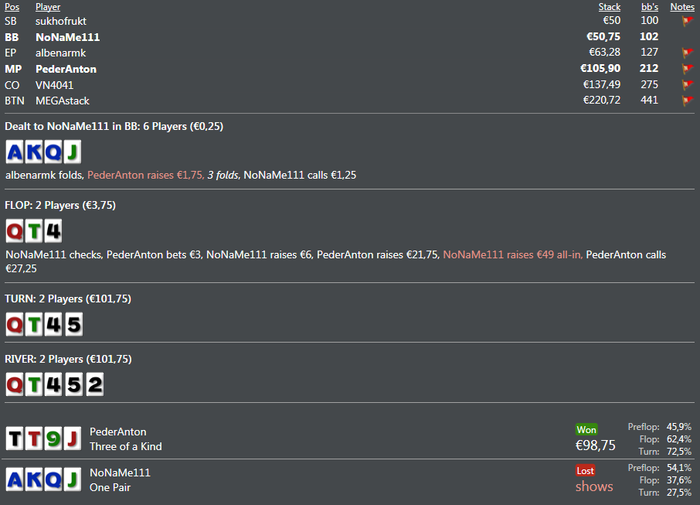
Task: Click PederAnton's showdown cards T T 9 J
Action: (43, 439)
